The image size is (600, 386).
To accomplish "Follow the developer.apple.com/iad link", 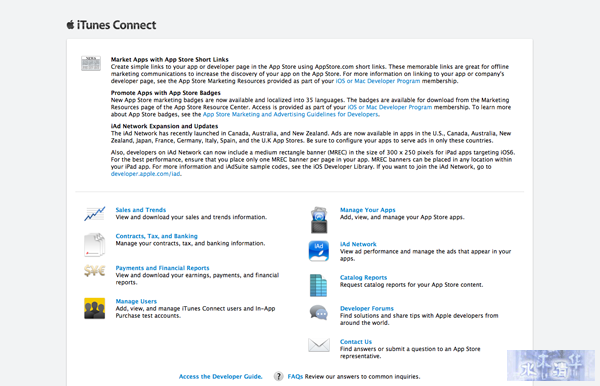I will coord(145,174).
